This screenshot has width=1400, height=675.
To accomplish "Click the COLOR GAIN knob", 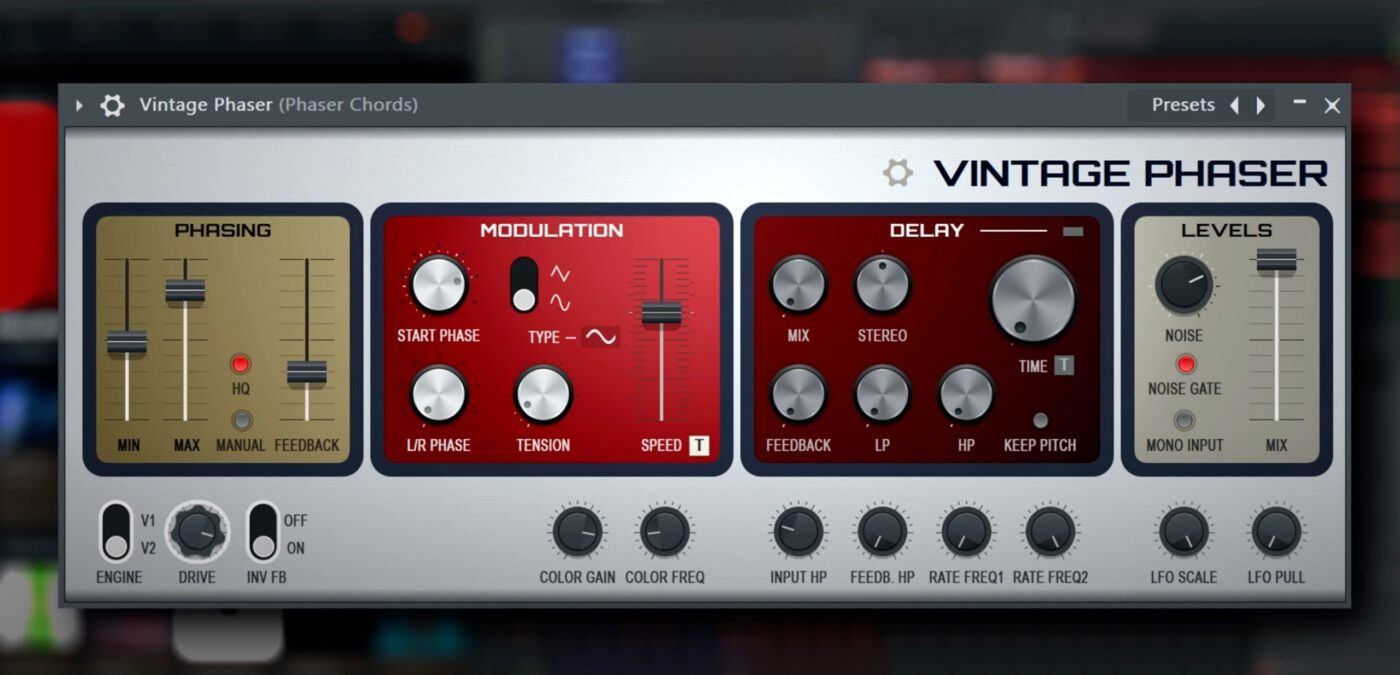I will [x=578, y=531].
